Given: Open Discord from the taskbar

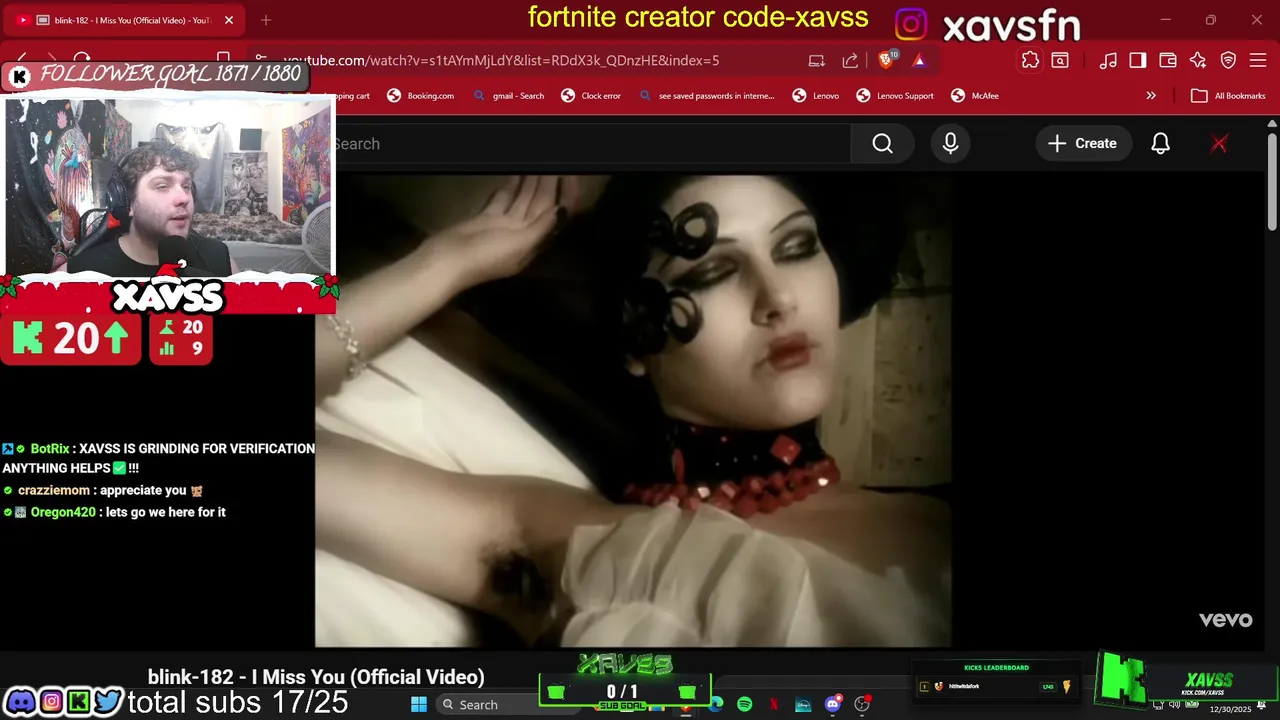Looking at the screenshot, I should pyautogui.click(x=833, y=704).
